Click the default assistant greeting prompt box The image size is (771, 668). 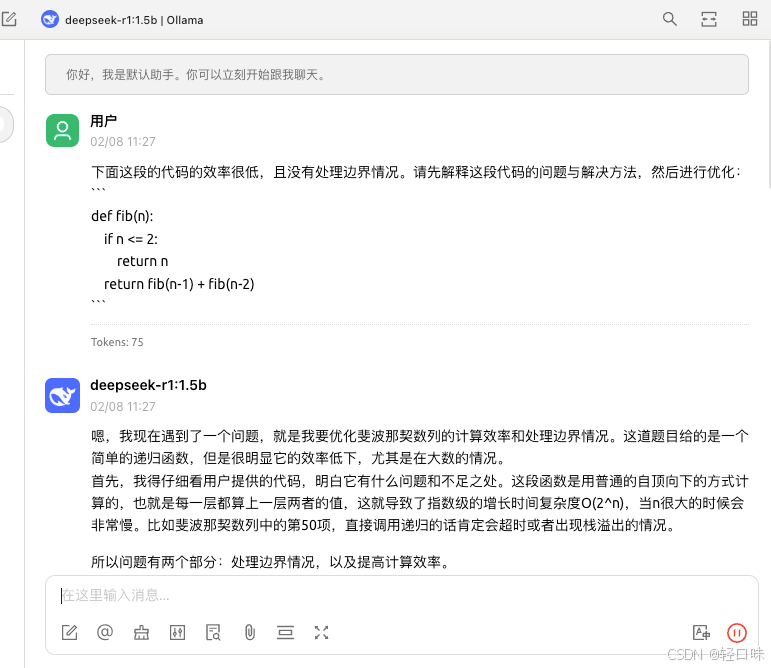point(397,75)
